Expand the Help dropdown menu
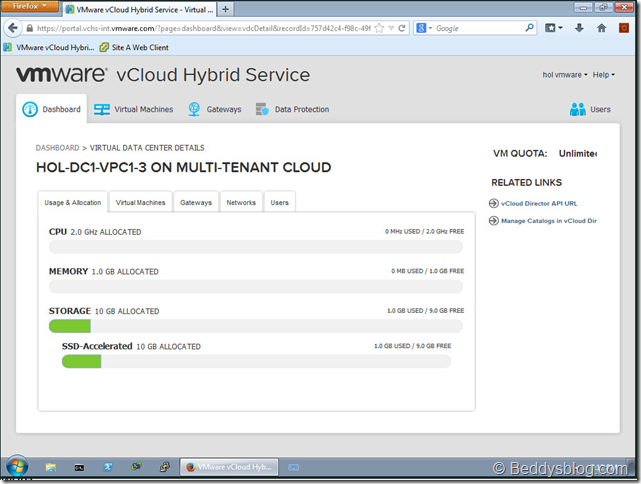641x484 pixels. 603,75
